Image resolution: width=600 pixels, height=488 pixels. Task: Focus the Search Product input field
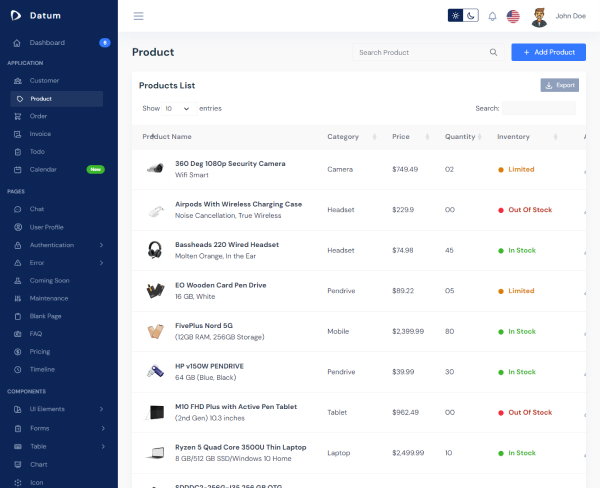click(x=420, y=52)
